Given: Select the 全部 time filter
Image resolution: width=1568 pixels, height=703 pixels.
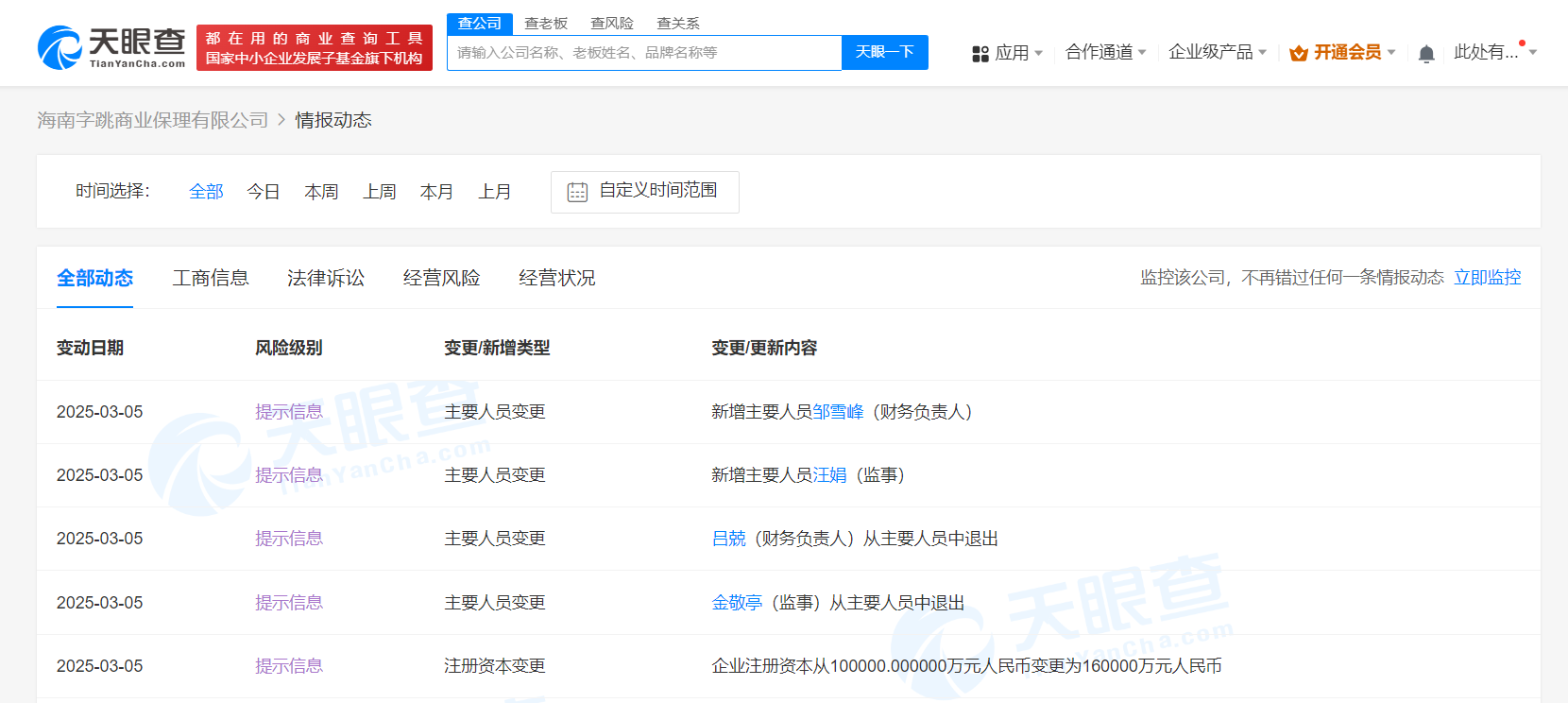Looking at the screenshot, I should click(206, 192).
